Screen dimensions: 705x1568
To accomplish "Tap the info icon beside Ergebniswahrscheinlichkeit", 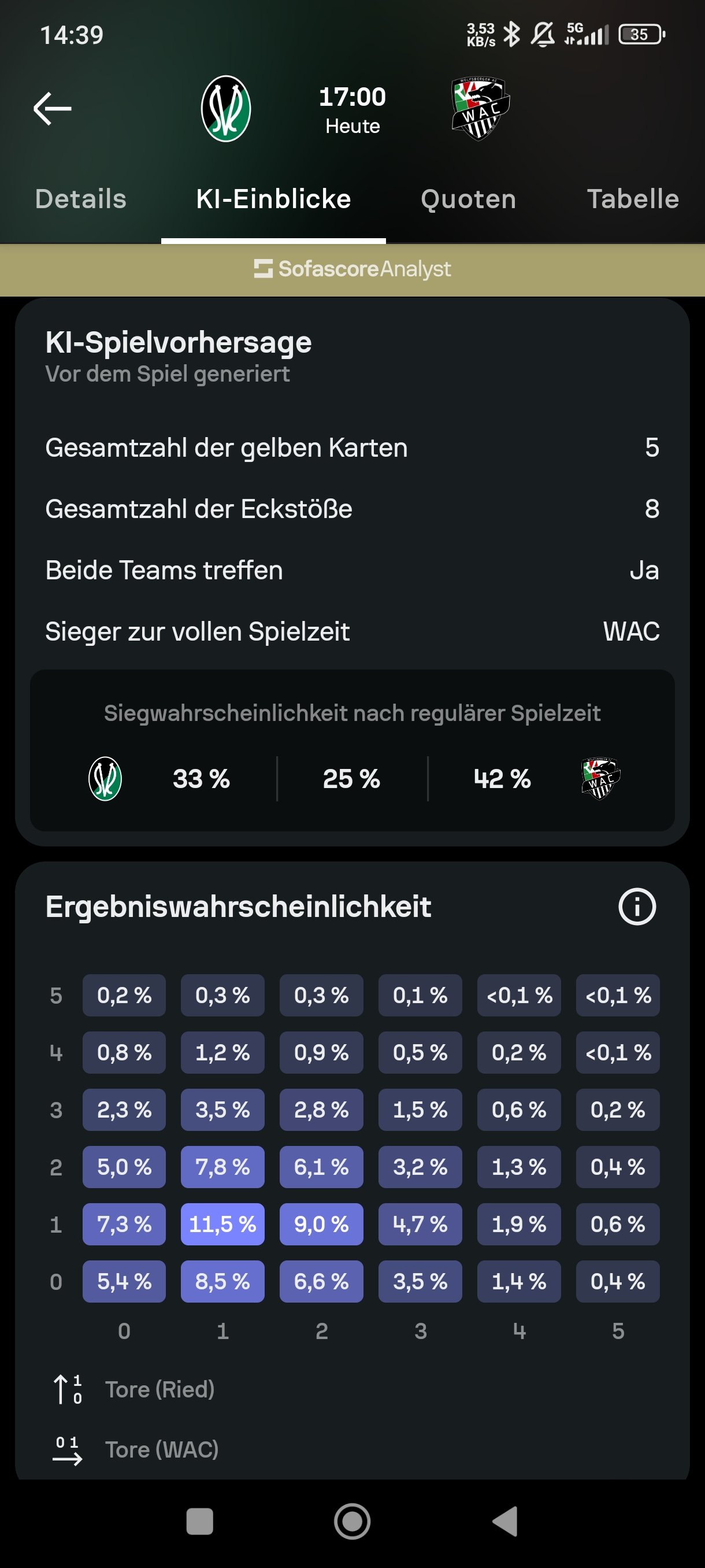I will pyautogui.click(x=636, y=907).
